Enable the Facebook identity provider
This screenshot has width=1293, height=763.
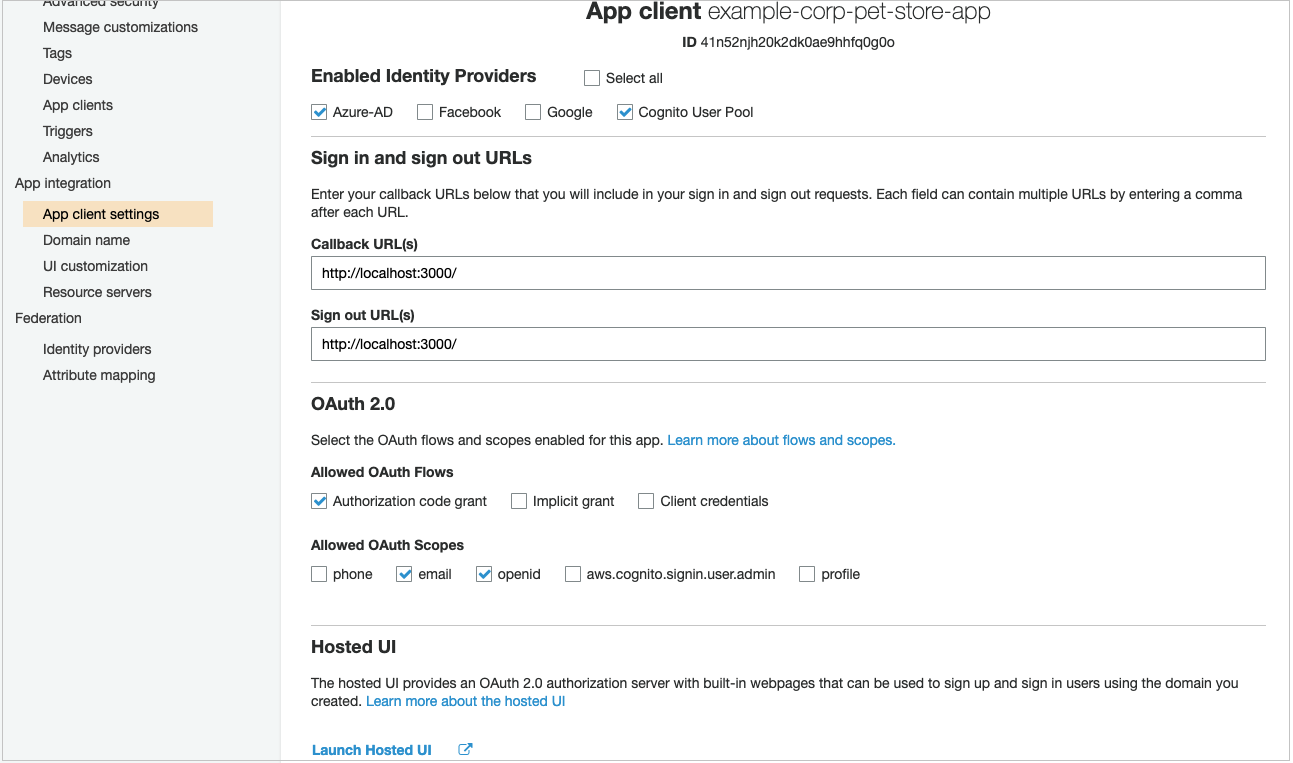pyautogui.click(x=423, y=111)
